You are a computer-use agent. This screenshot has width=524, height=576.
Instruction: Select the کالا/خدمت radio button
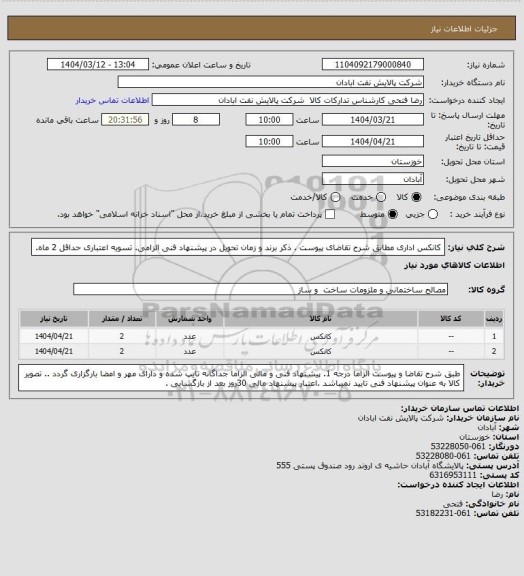point(335,197)
